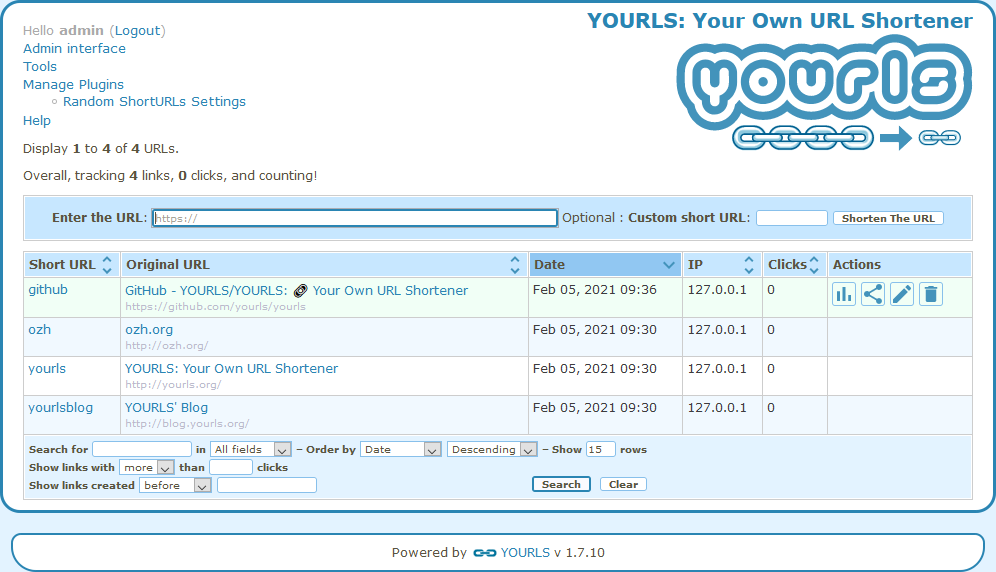Open the Tools menu link
Image resolution: width=996 pixels, height=572 pixels.
(40, 67)
